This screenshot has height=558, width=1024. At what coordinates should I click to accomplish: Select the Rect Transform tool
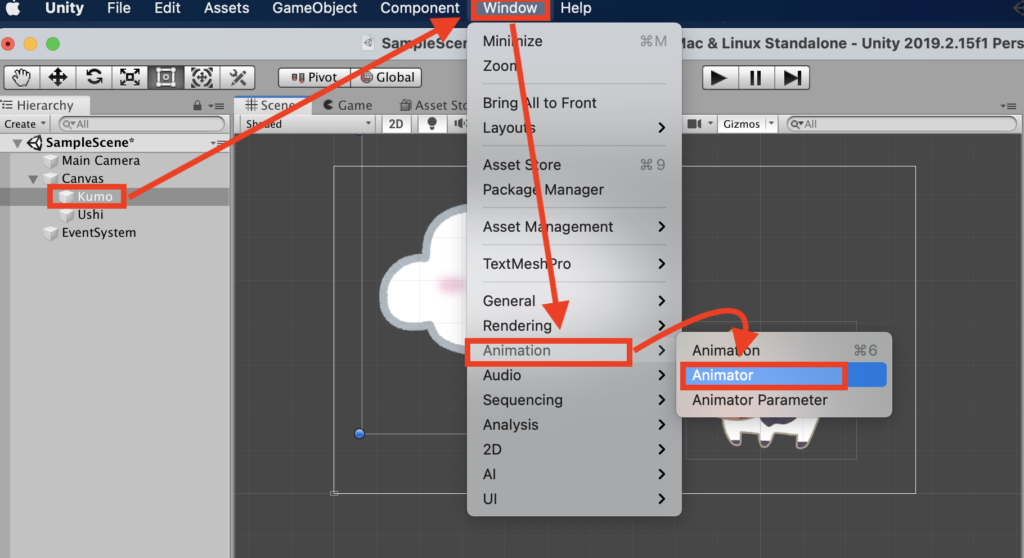(165, 77)
